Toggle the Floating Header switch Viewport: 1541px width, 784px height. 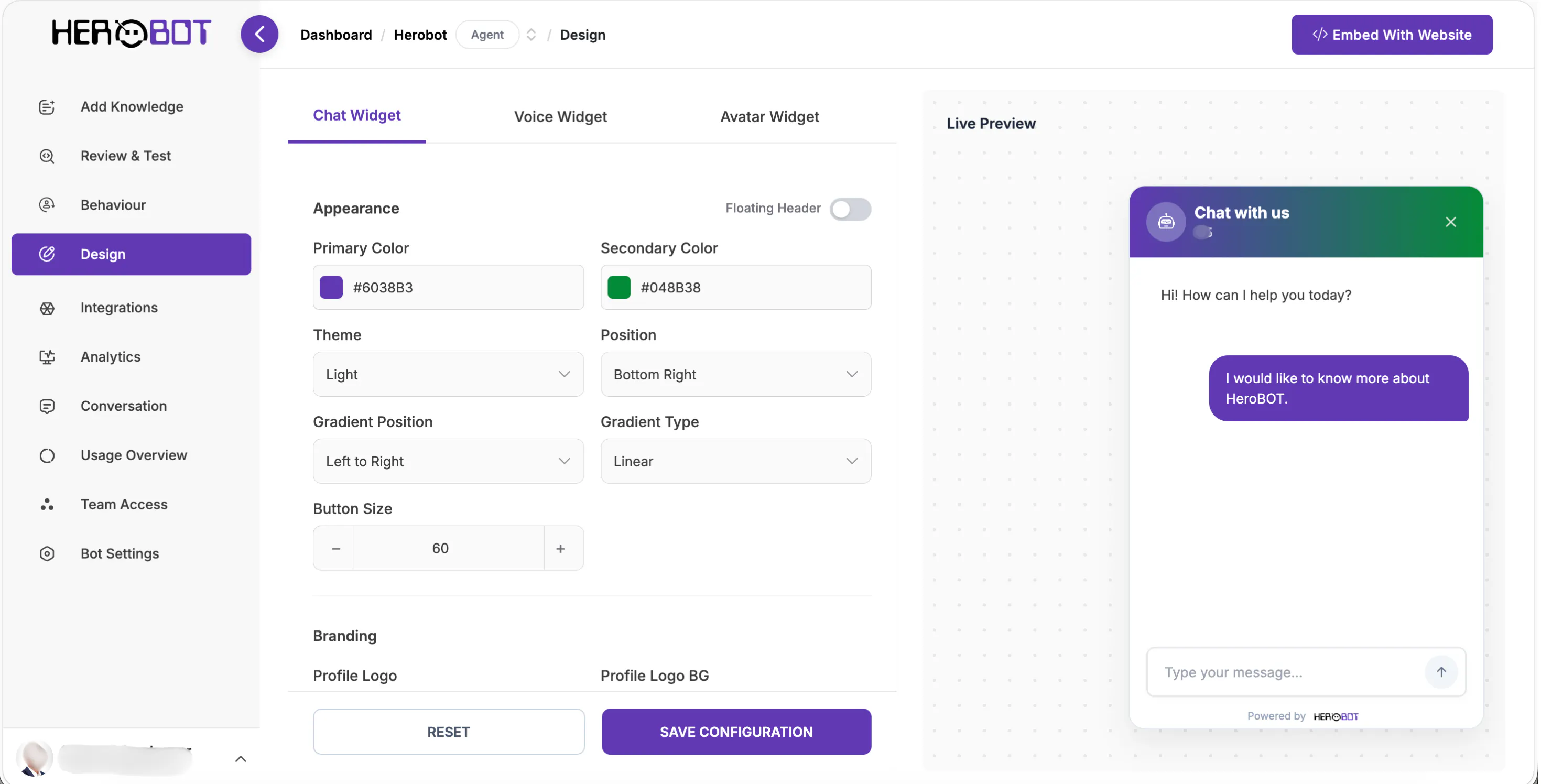pyautogui.click(x=850, y=209)
